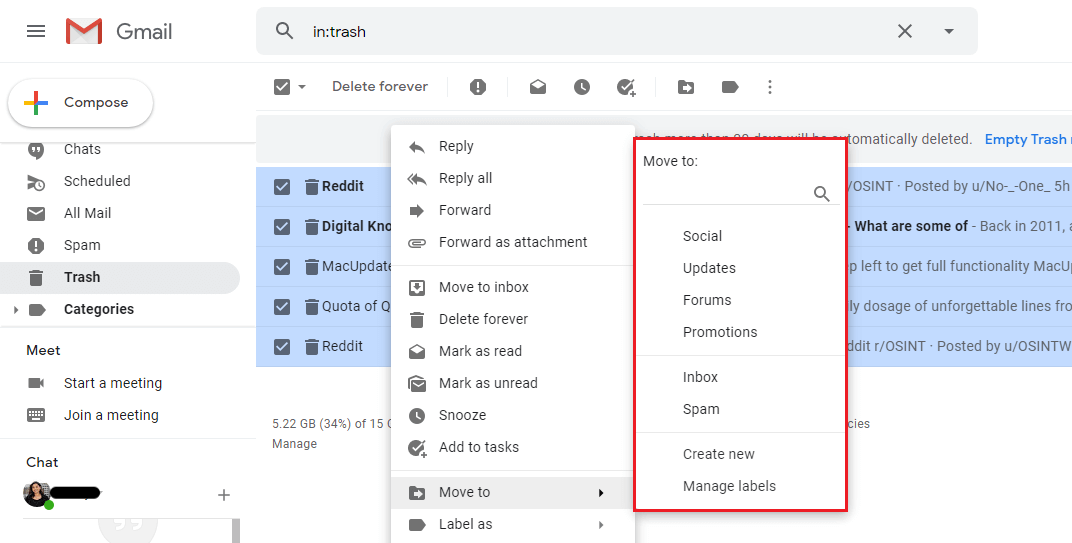Open the More three-dot toolbar menu
The width and height of the screenshot is (1072, 543).
click(770, 87)
